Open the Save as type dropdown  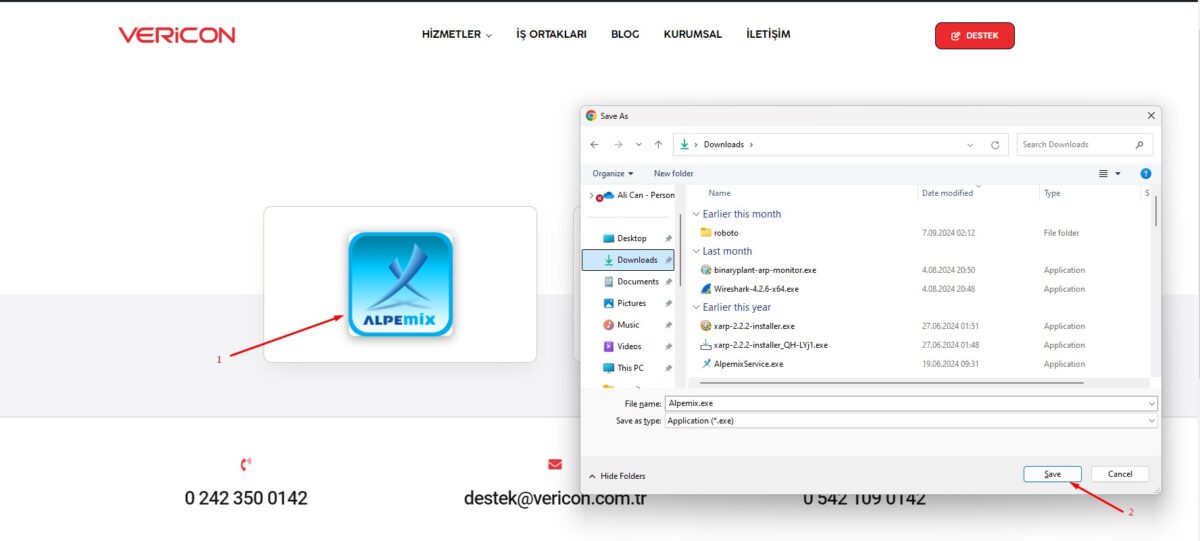911,421
